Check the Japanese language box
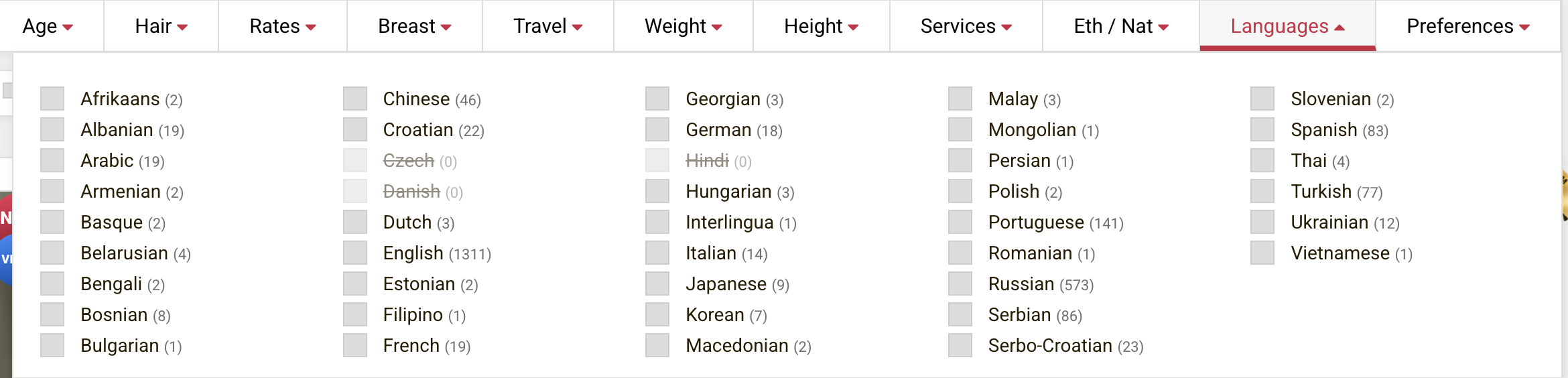This screenshot has height=378, width=1568. pos(657,283)
